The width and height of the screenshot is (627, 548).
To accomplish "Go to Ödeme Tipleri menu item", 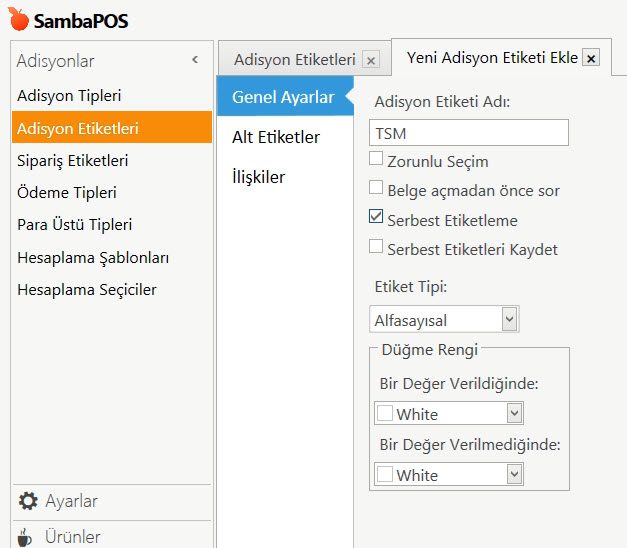I will click(67, 192).
